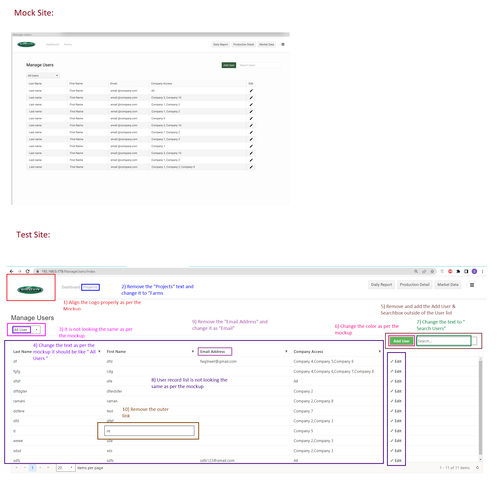Open the Company Access column filter arrow
The height and width of the screenshot is (494, 500).
tap(379, 352)
